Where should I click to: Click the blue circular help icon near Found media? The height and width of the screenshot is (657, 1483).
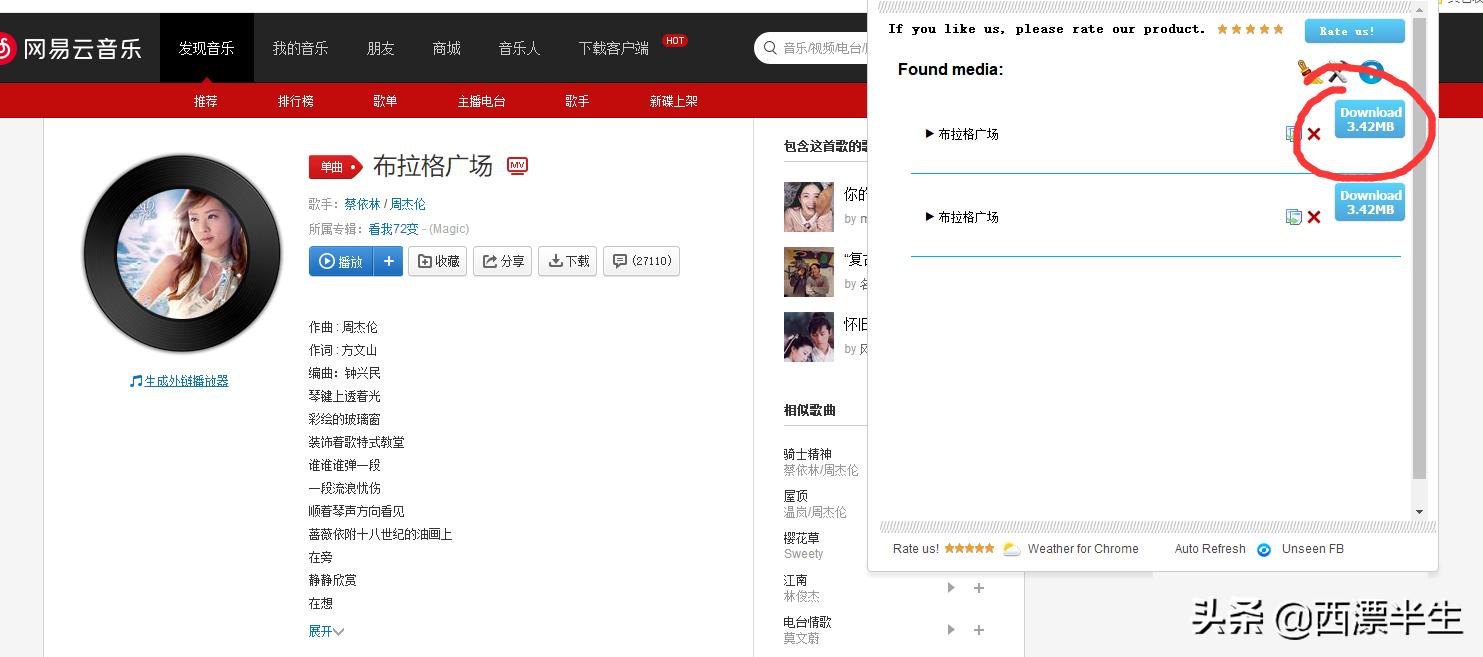click(1371, 71)
